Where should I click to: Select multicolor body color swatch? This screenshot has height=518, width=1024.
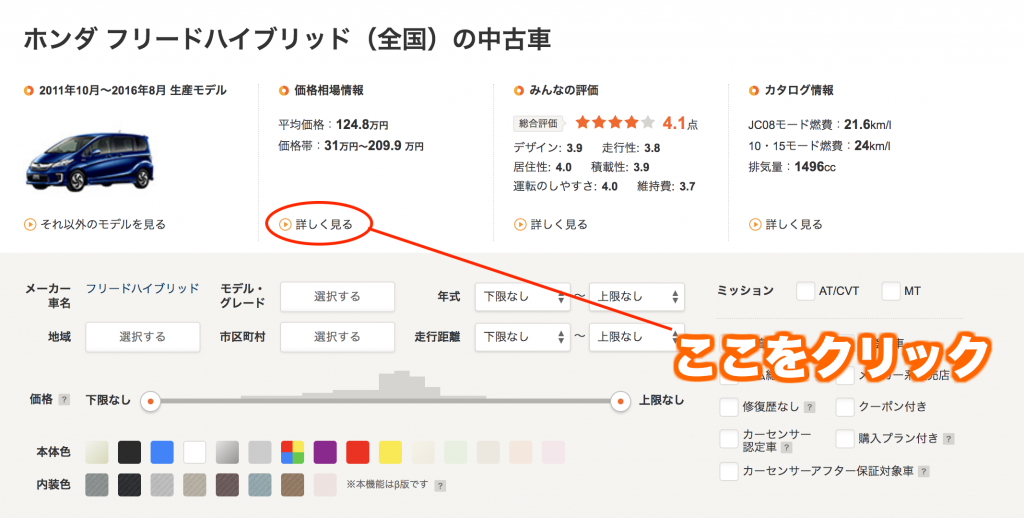pos(293,452)
